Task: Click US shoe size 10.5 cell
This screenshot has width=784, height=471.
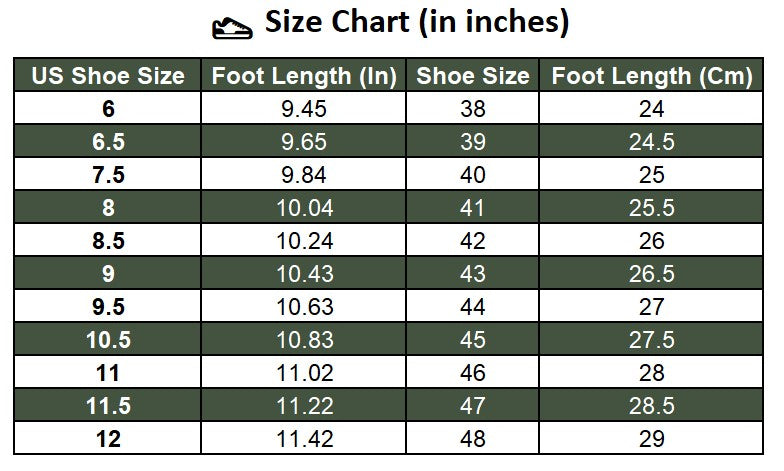Action: [x=108, y=340]
